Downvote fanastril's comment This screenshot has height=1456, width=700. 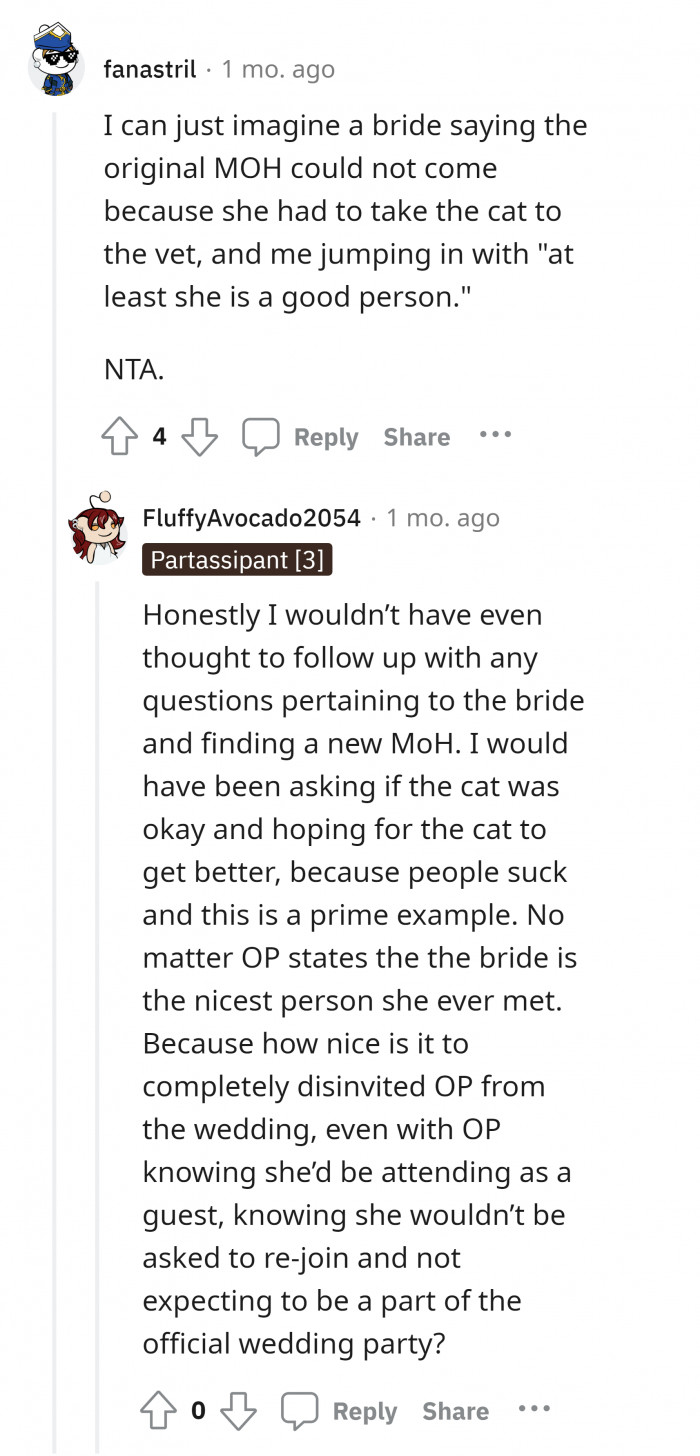point(199,436)
